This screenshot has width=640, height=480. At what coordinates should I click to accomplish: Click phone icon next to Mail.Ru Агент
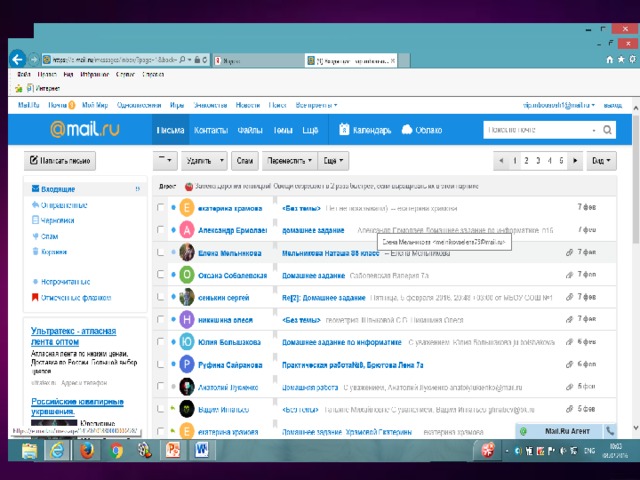coord(610,431)
